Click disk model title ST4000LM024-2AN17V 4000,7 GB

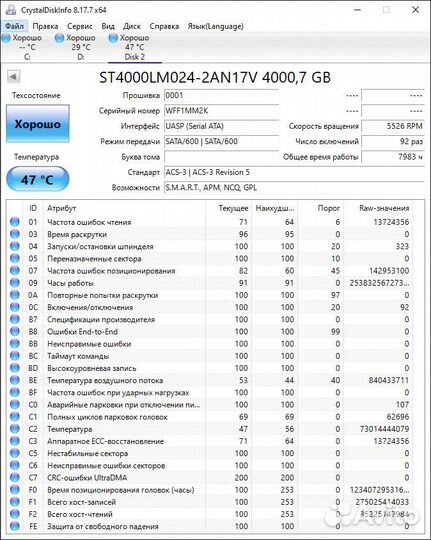(215, 77)
